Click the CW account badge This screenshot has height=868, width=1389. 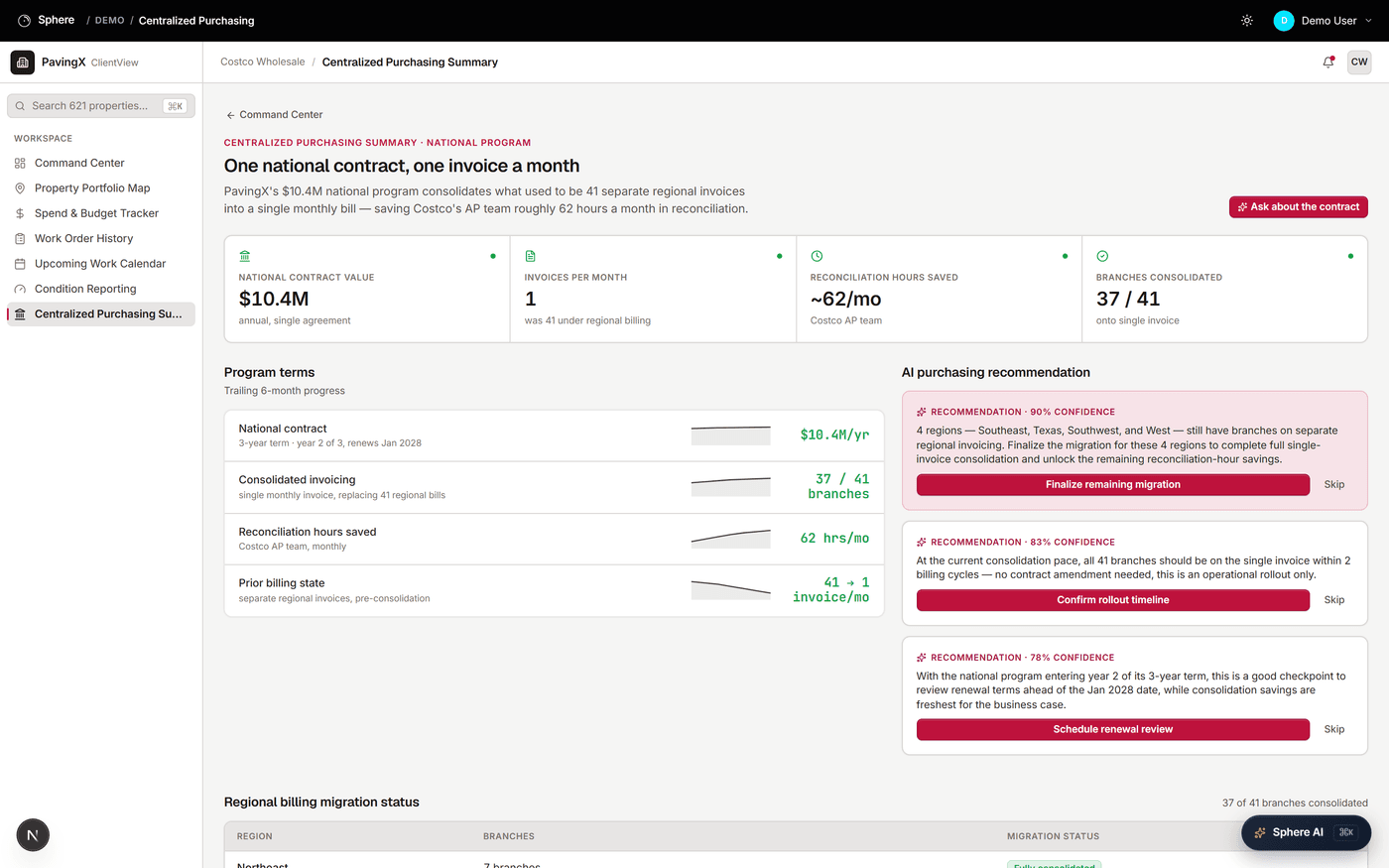1359,62
